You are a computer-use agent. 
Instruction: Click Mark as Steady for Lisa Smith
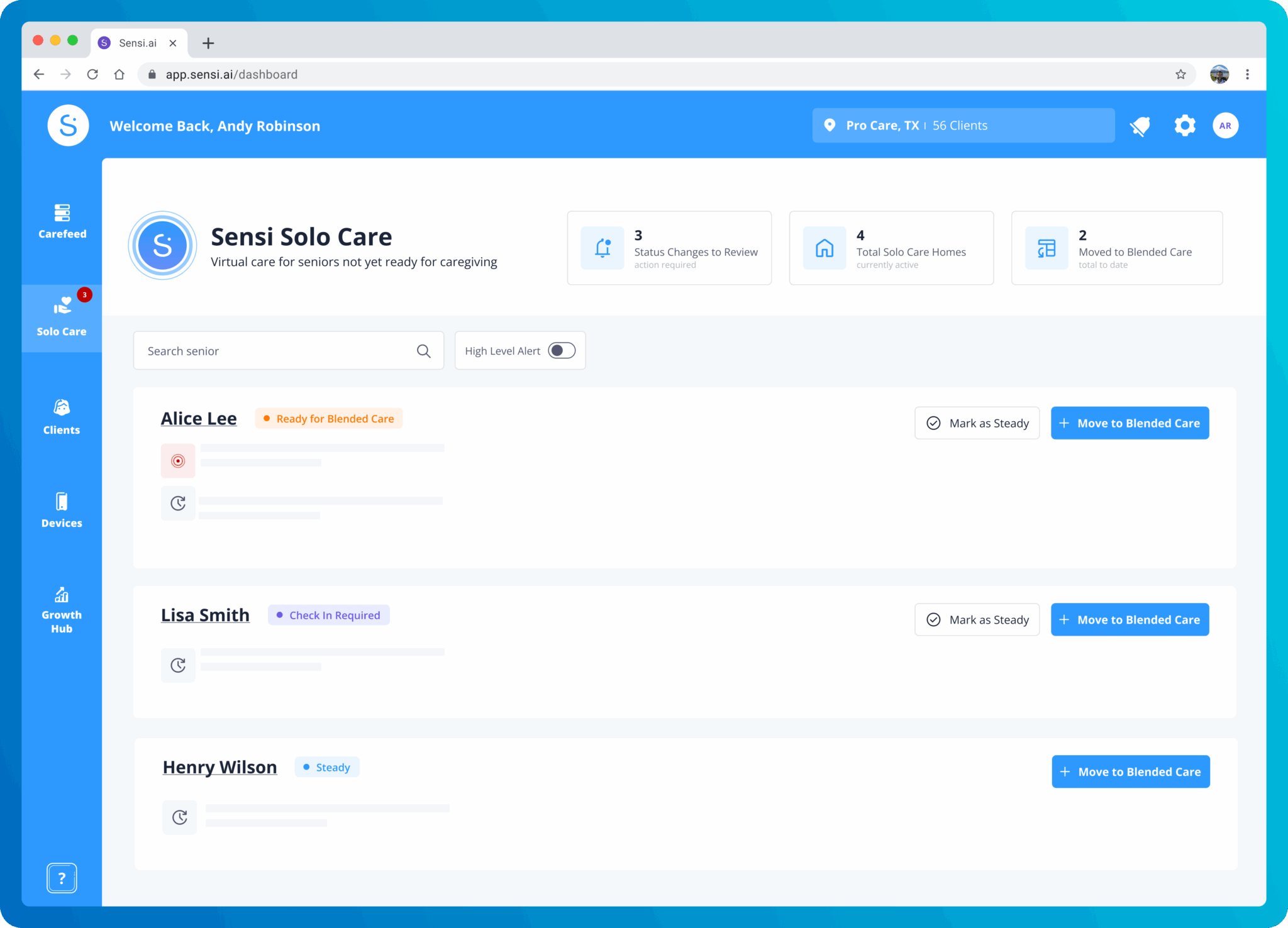pos(977,619)
